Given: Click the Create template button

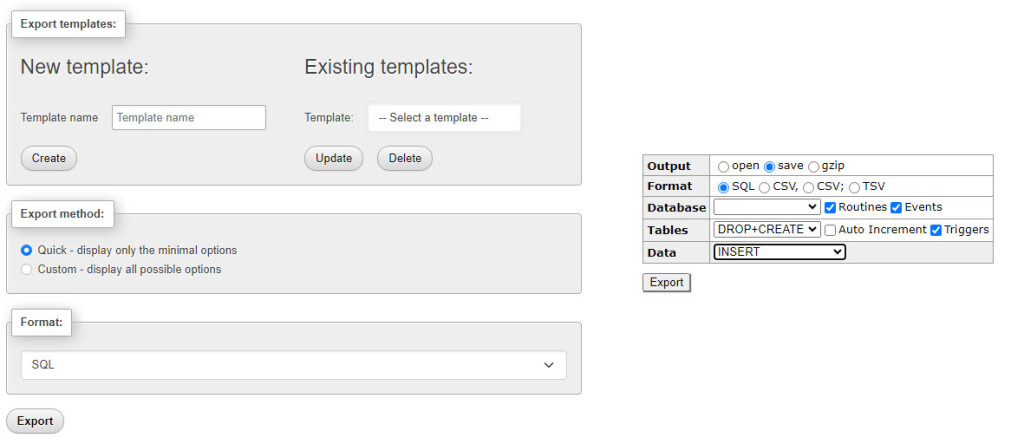Looking at the screenshot, I should click(48, 158).
